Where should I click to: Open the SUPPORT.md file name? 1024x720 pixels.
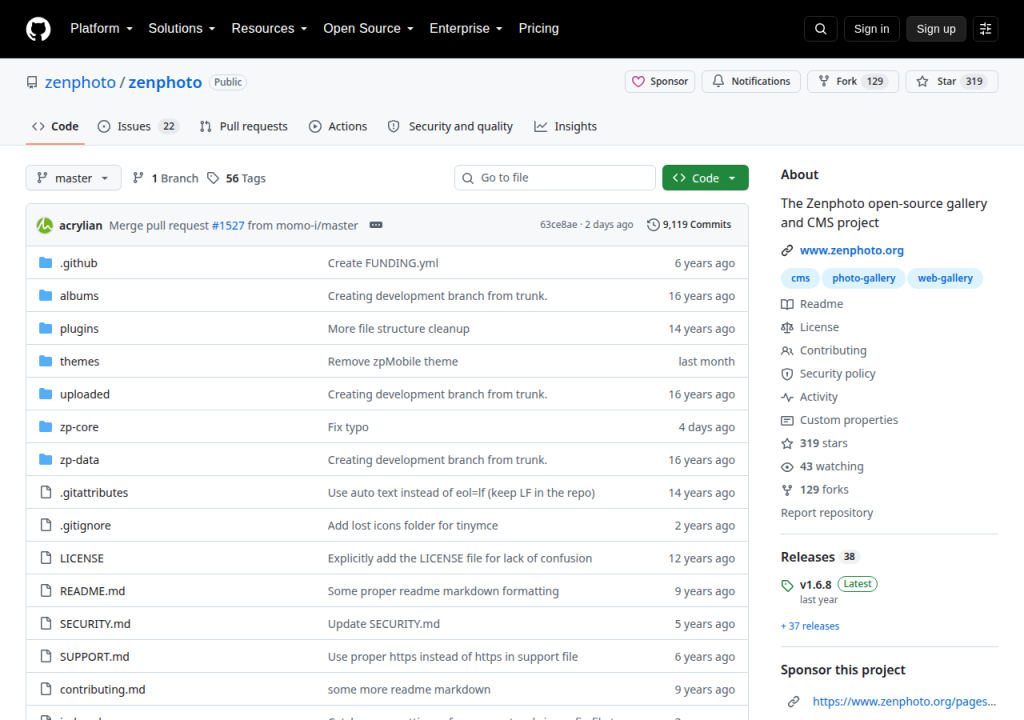pos(95,657)
